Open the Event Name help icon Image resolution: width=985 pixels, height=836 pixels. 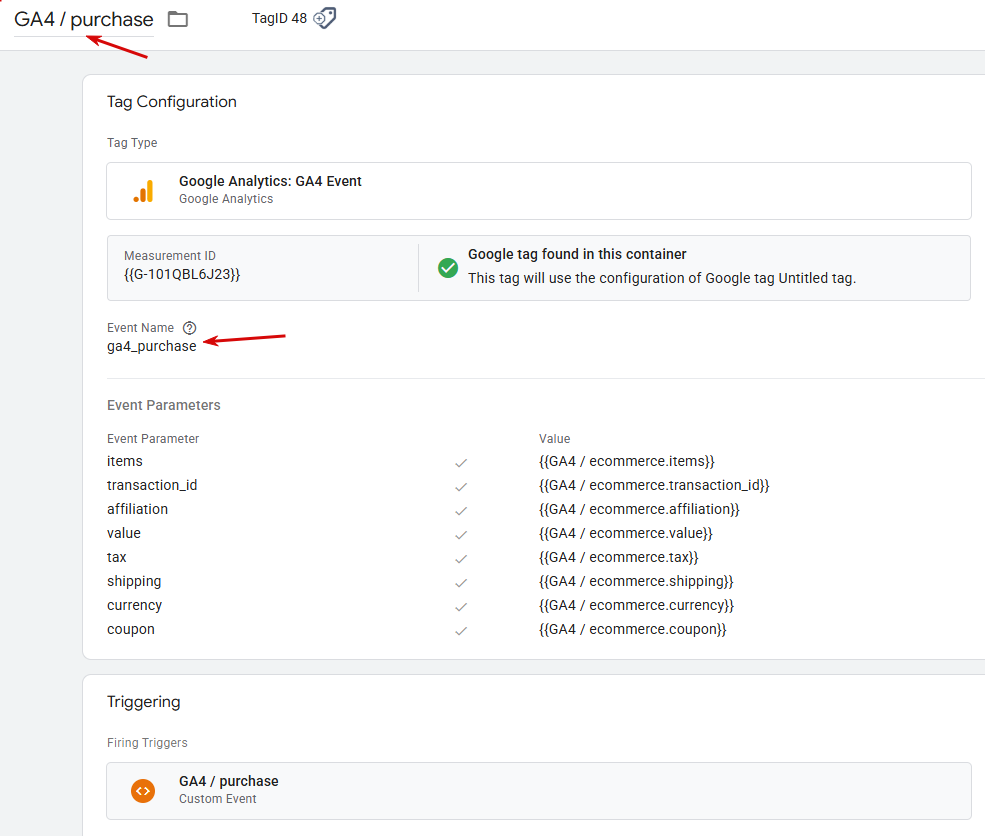click(x=190, y=328)
